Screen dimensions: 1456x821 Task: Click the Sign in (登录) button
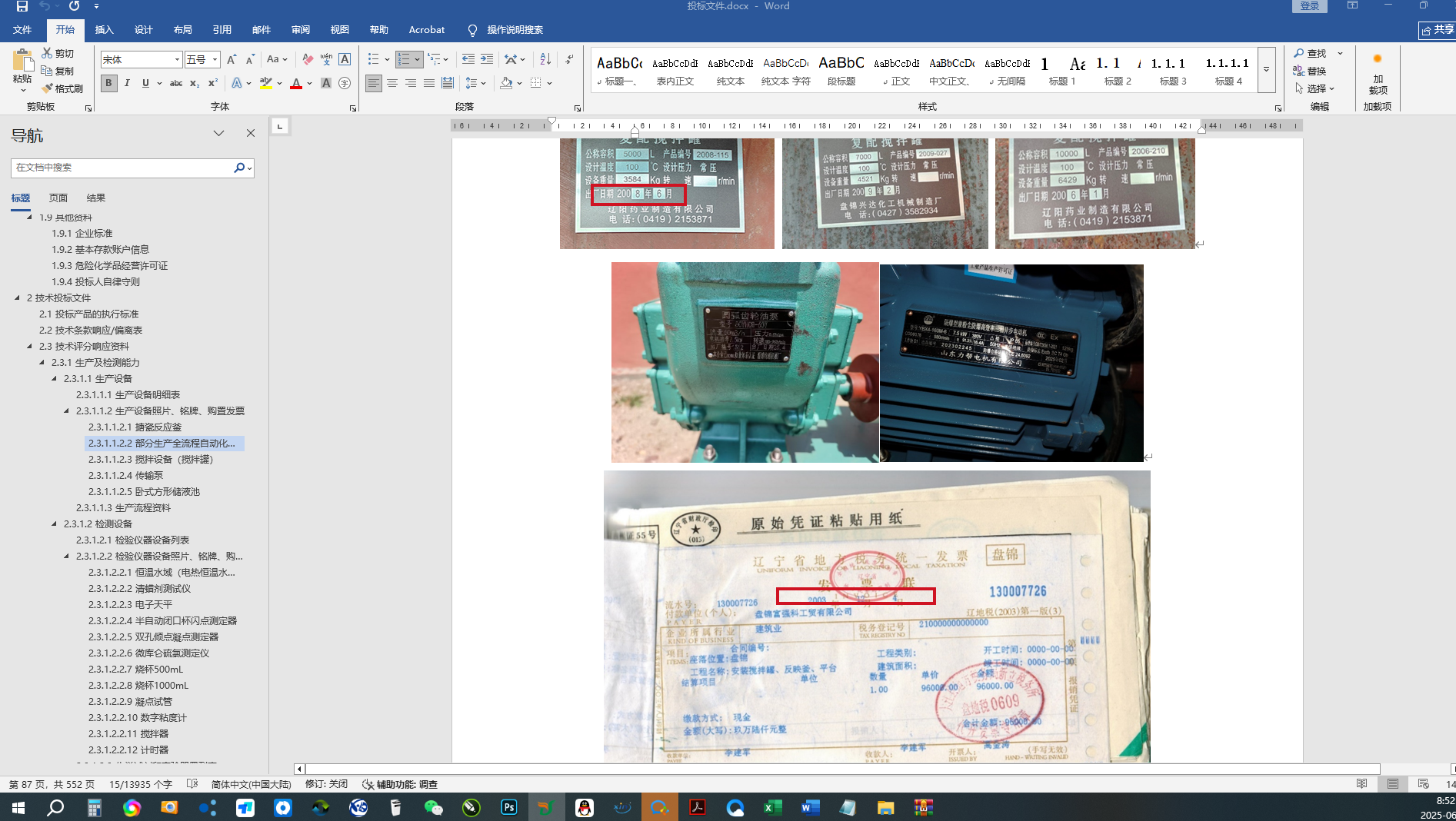pos(1310,6)
